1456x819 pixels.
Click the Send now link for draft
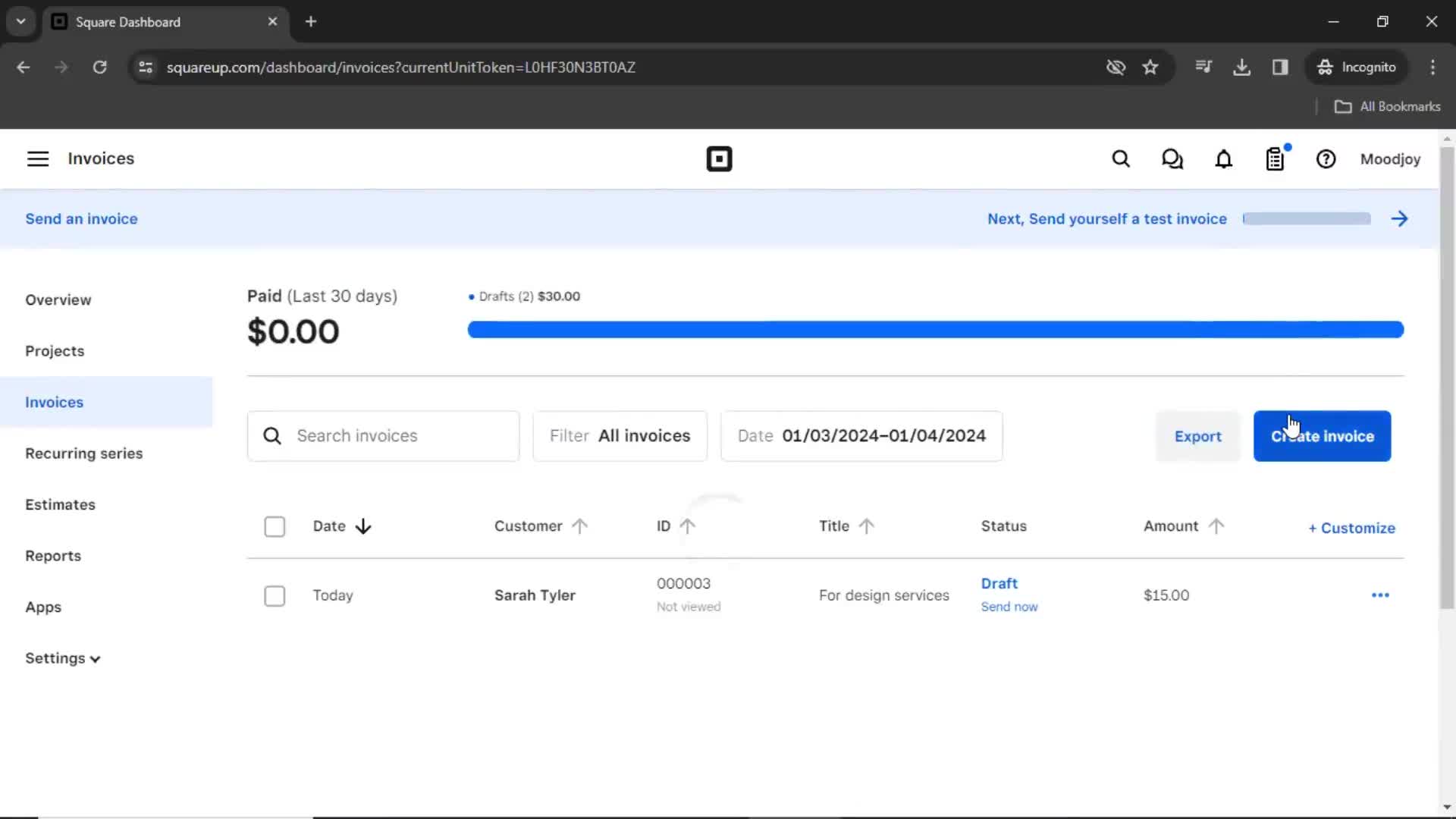1009,607
